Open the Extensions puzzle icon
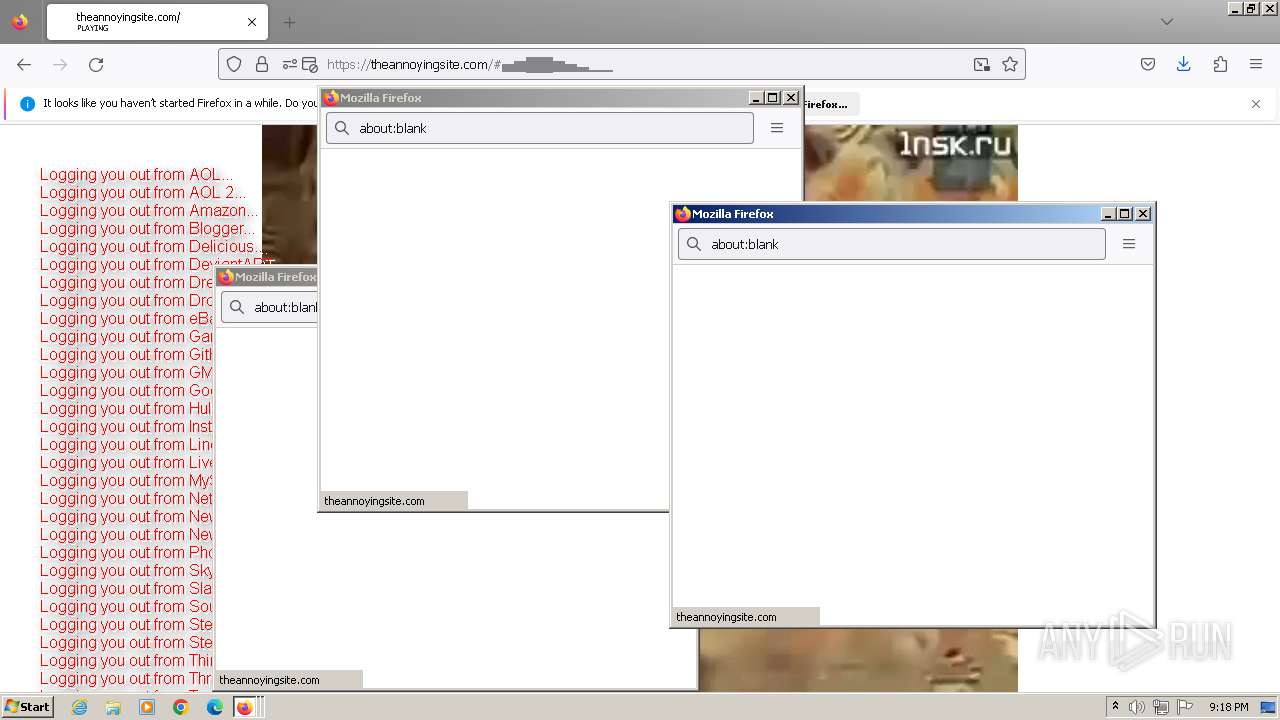This screenshot has width=1280, height=720. pos(1220,64)
